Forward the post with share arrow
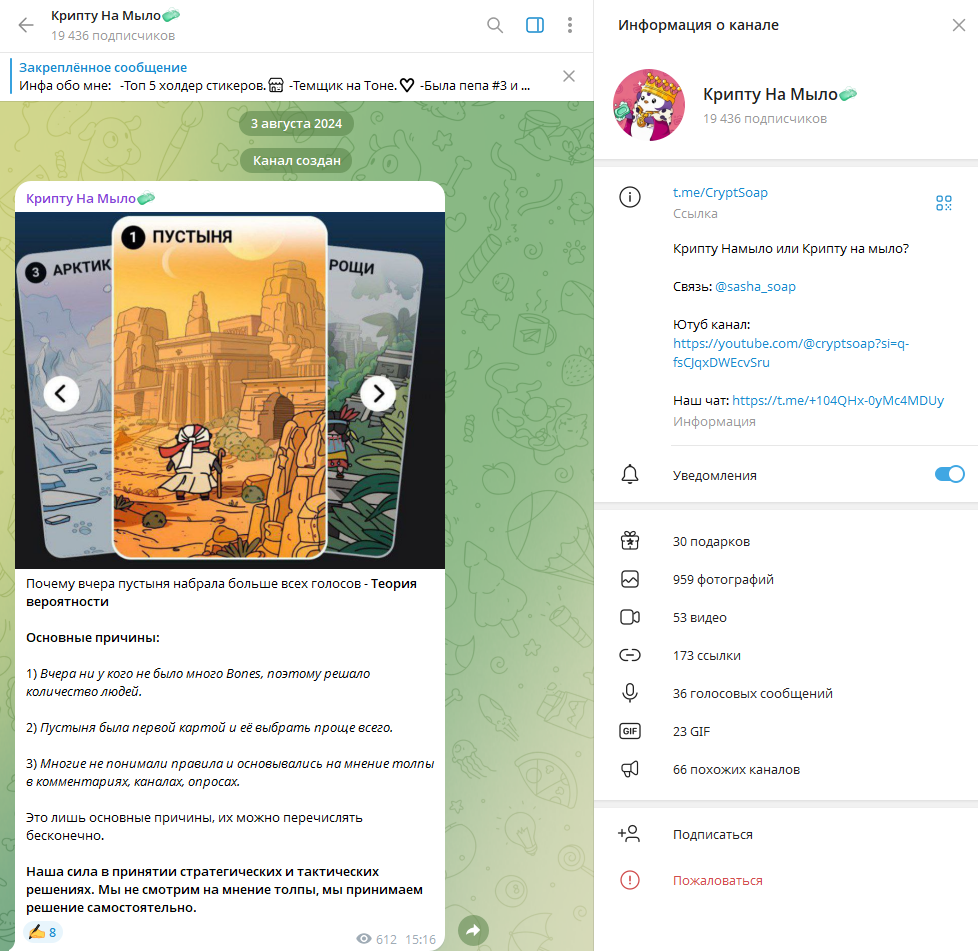Viewport: 978px width, 951px height. tap(473, 930)
